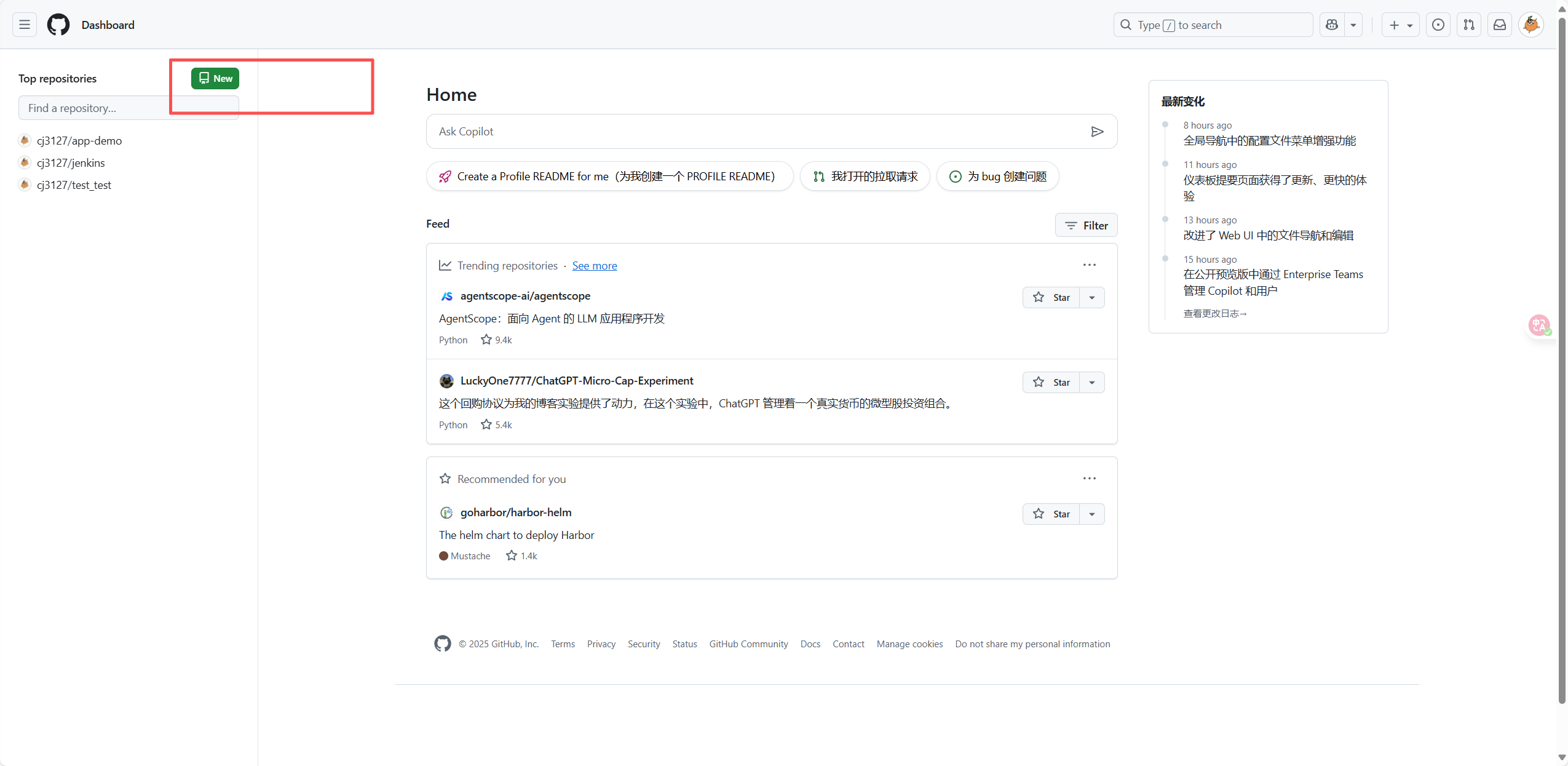Expand star list dropdown for agentscope
The height and width of the screenshot is (766, 1568).
point(1091,297)
